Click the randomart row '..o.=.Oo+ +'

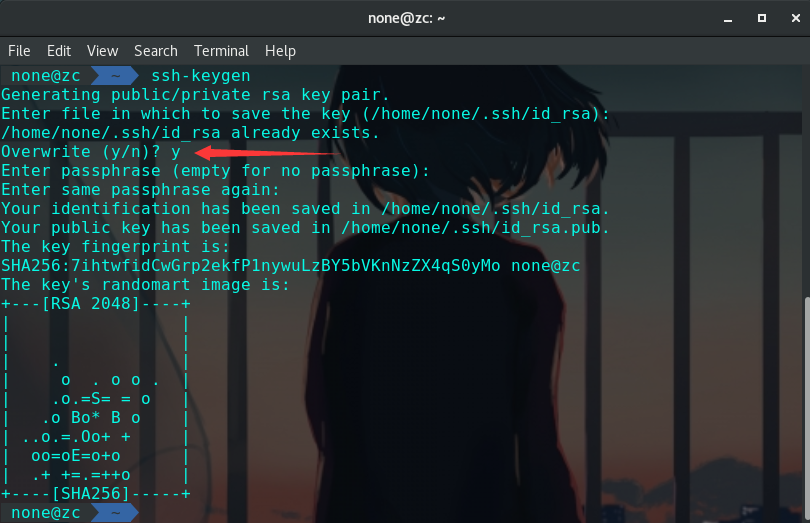pos(76,437)
